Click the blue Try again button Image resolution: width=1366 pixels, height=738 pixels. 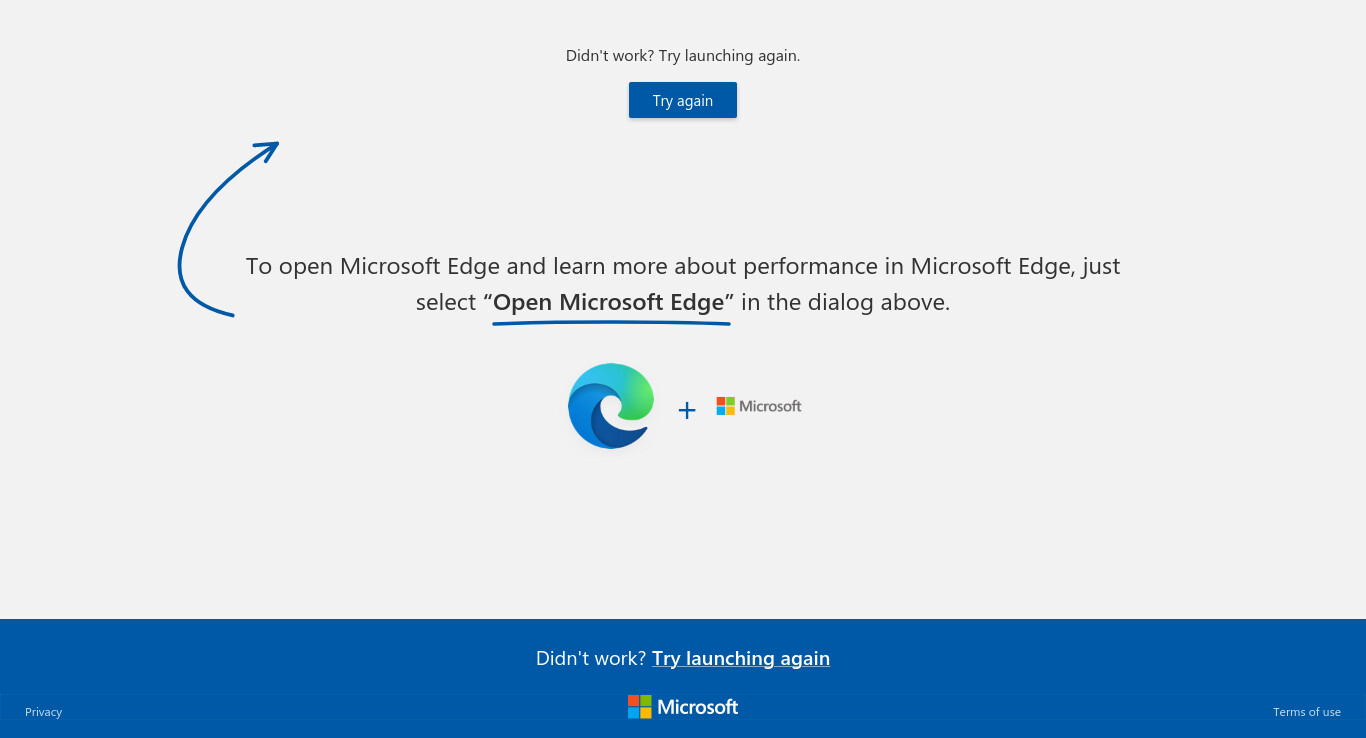(683, 100)
